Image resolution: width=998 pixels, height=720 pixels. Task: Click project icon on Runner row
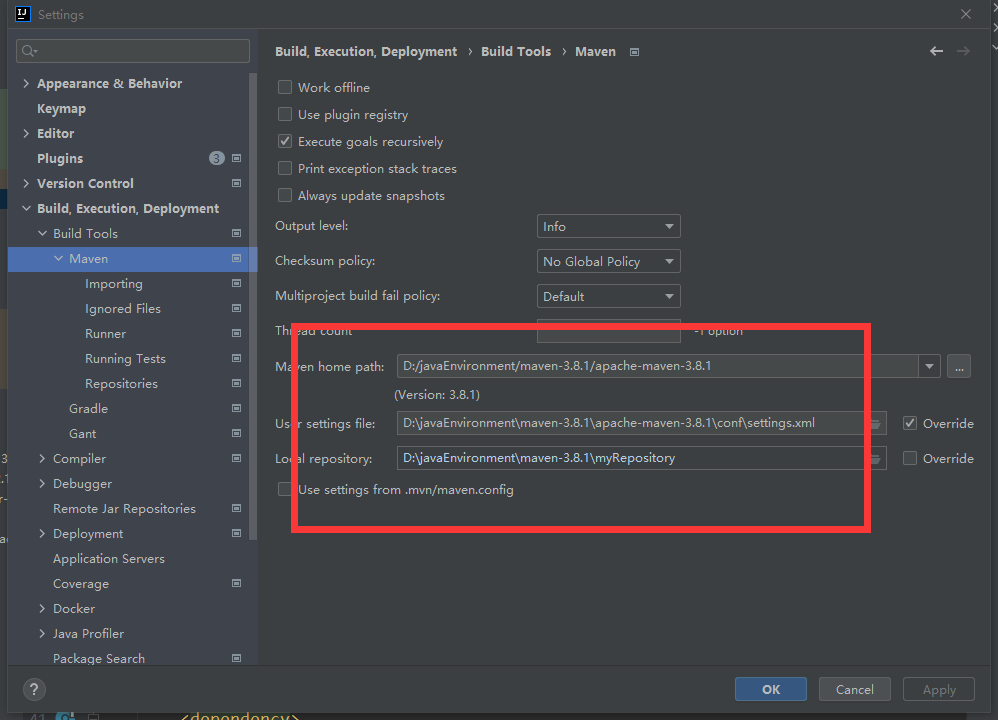pos(236,334)
